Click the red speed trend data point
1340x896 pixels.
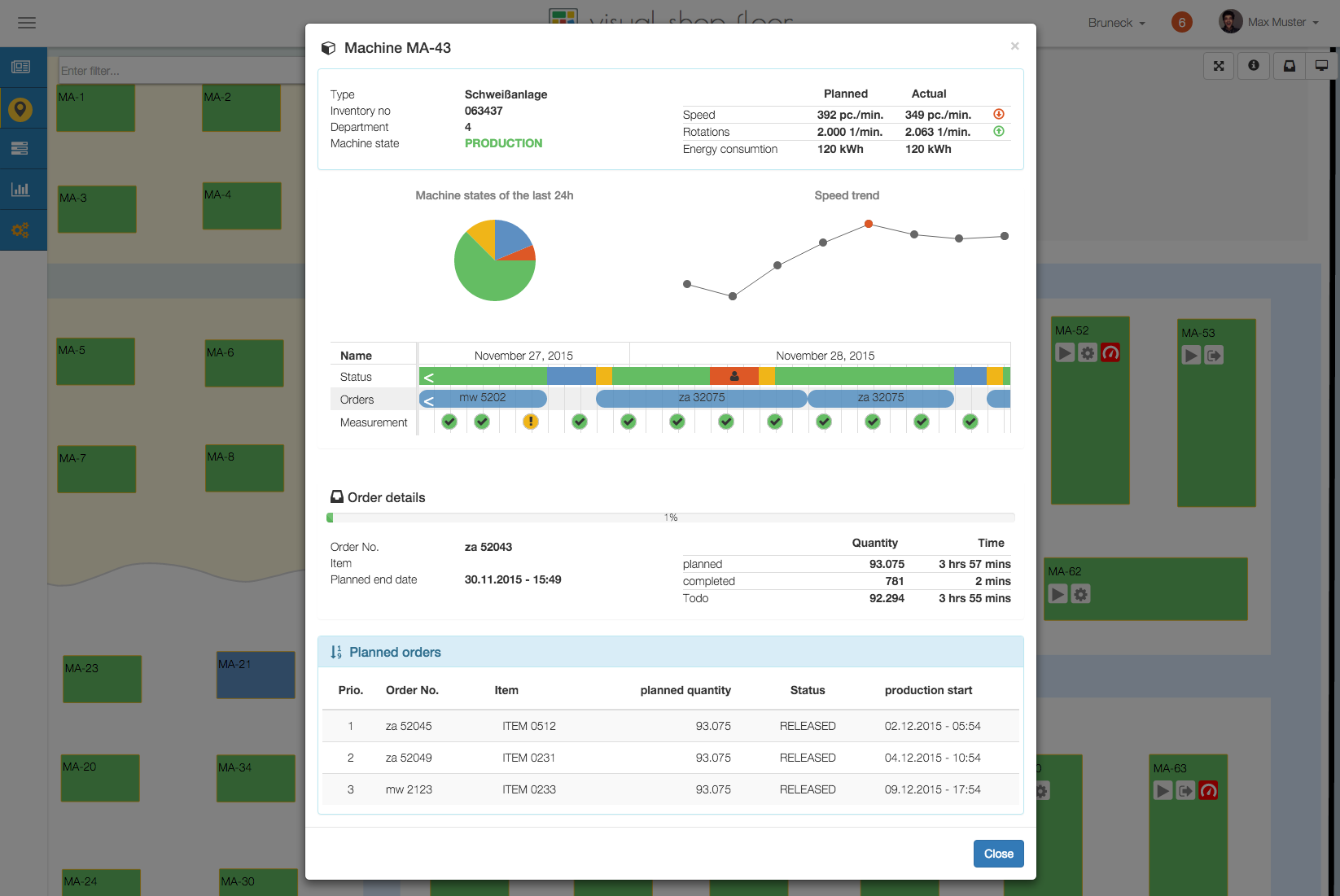(x=869, y=223)
